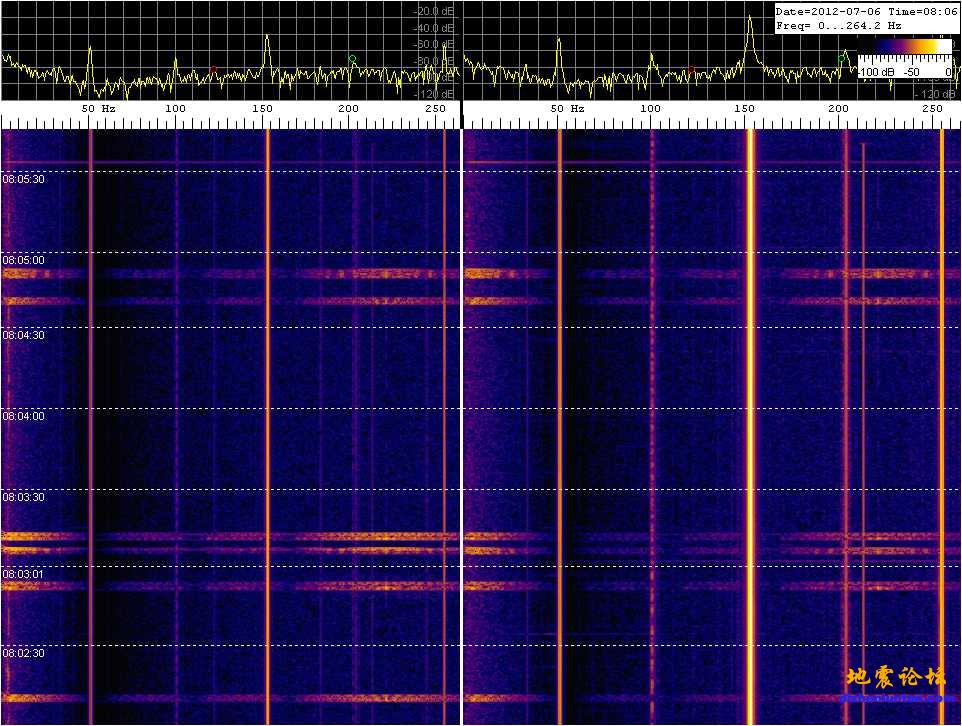This screenshot has width=962, height=726.
Task: Click the 08:04:30 time label
Action: tap(23, 335)
